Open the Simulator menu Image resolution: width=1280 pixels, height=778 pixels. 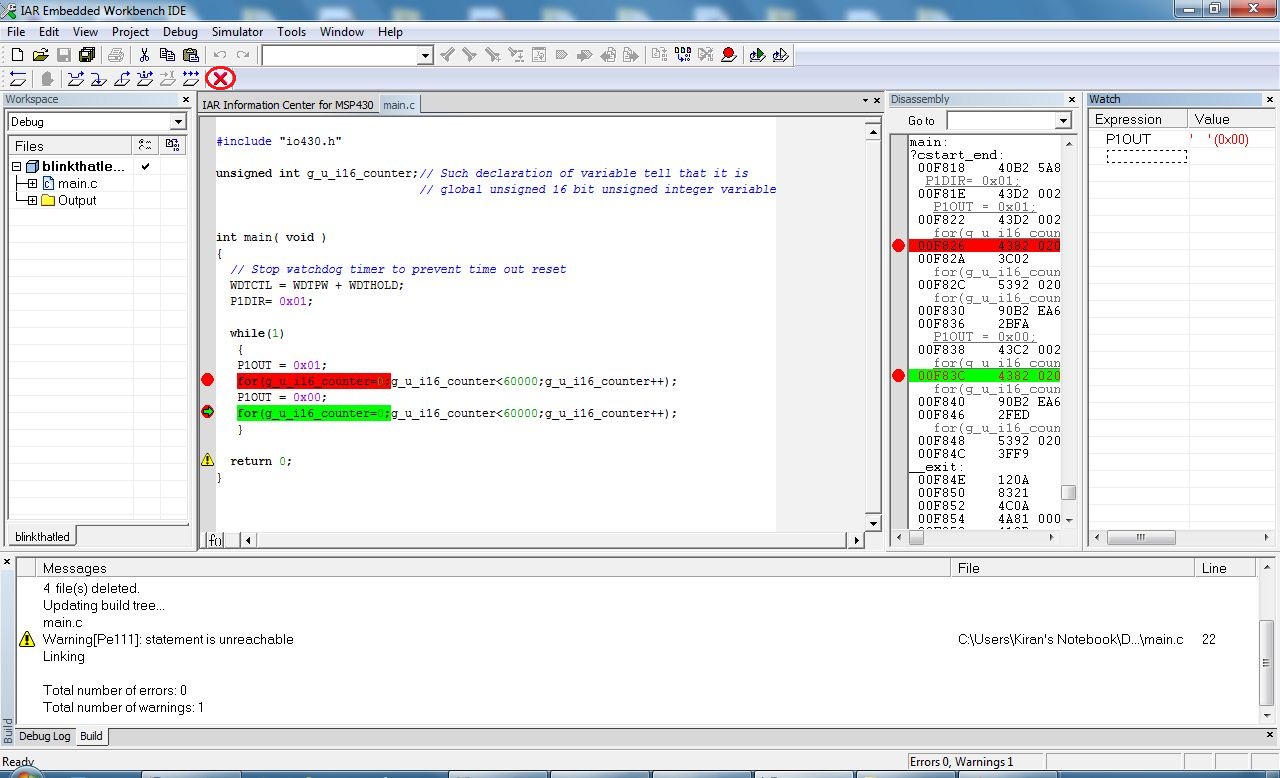[x=237, y=31]
